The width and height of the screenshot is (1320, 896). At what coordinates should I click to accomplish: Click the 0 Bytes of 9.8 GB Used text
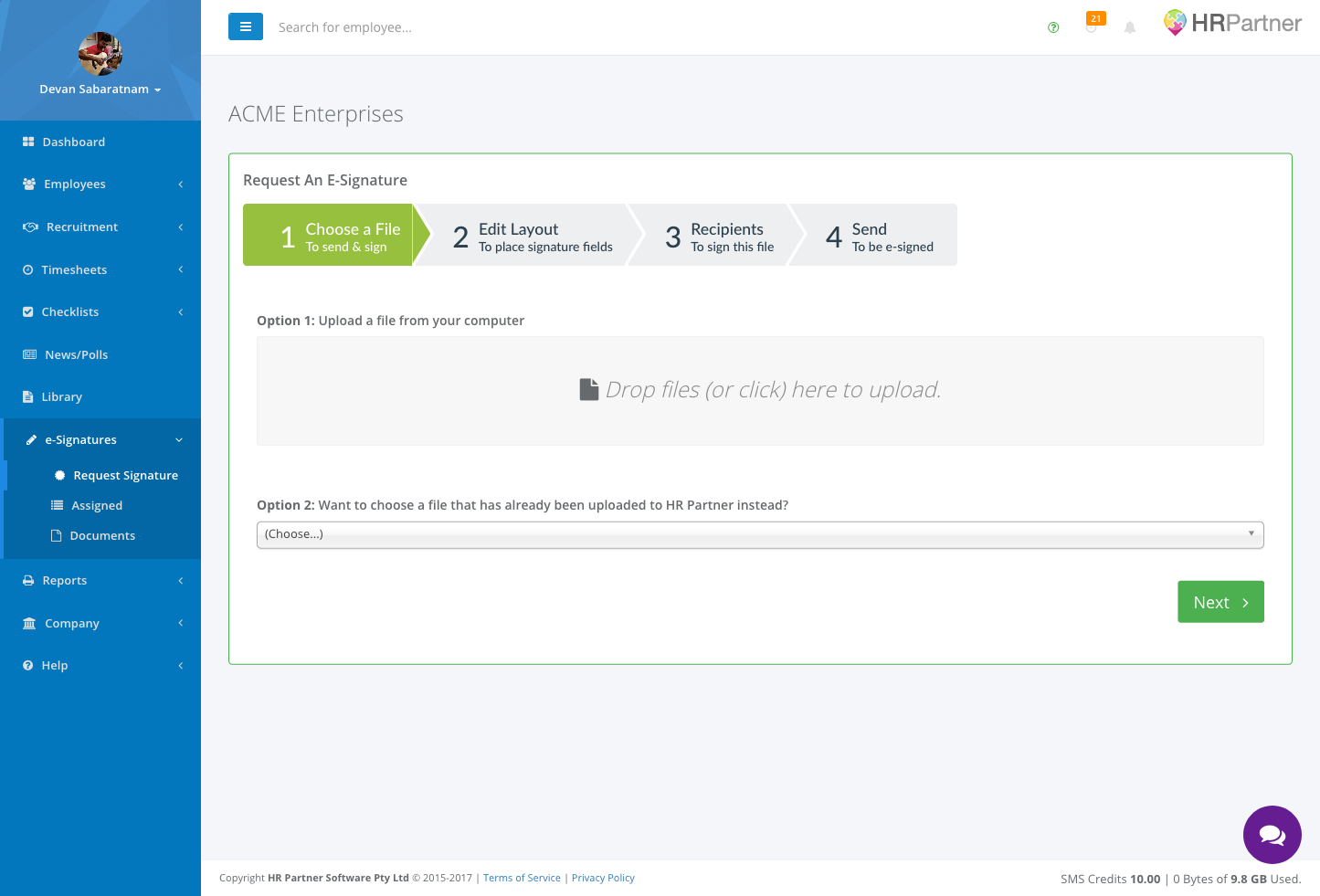click(1237, 879)
